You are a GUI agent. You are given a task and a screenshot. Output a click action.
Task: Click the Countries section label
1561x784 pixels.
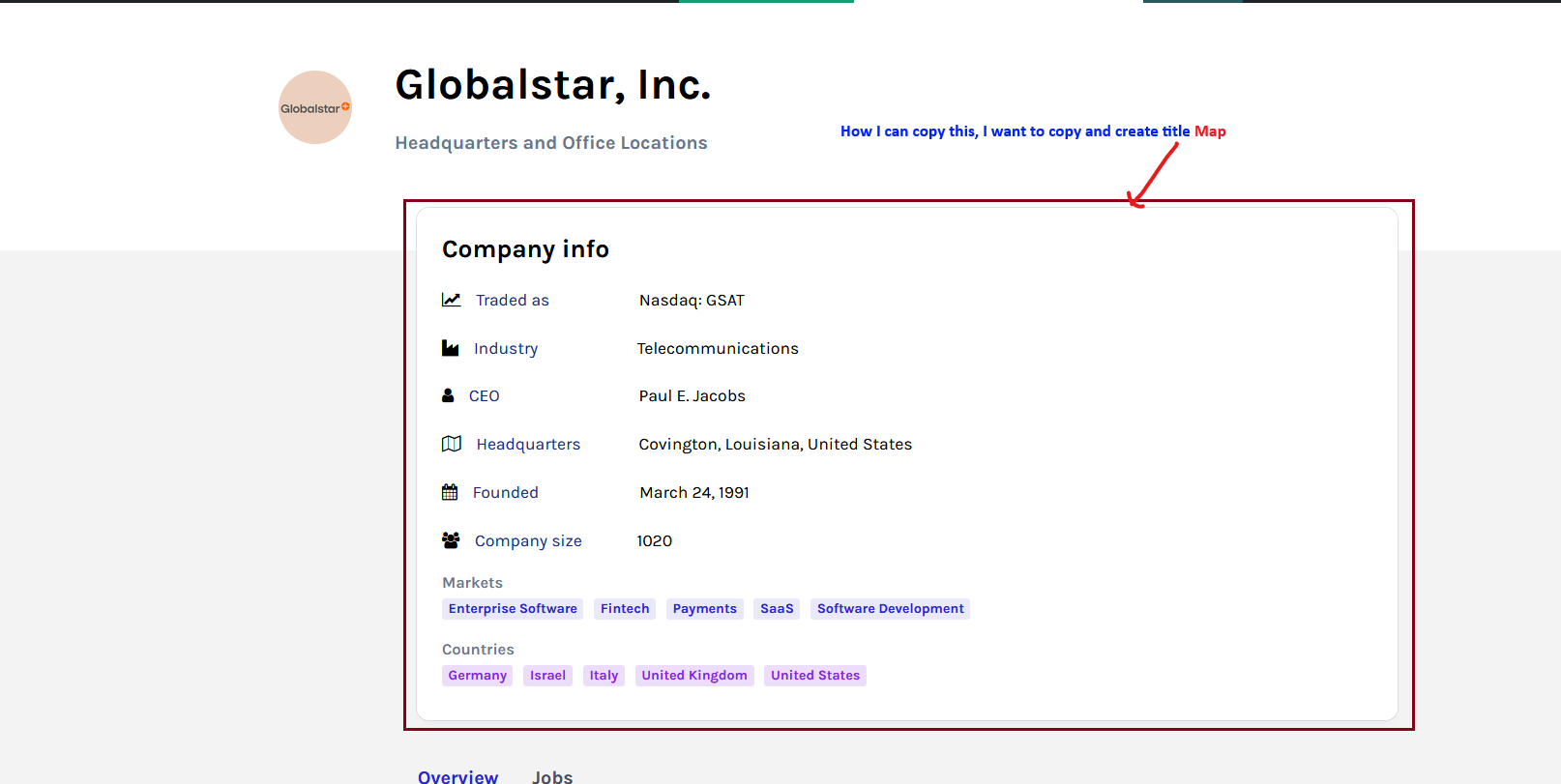pos(478,650)
